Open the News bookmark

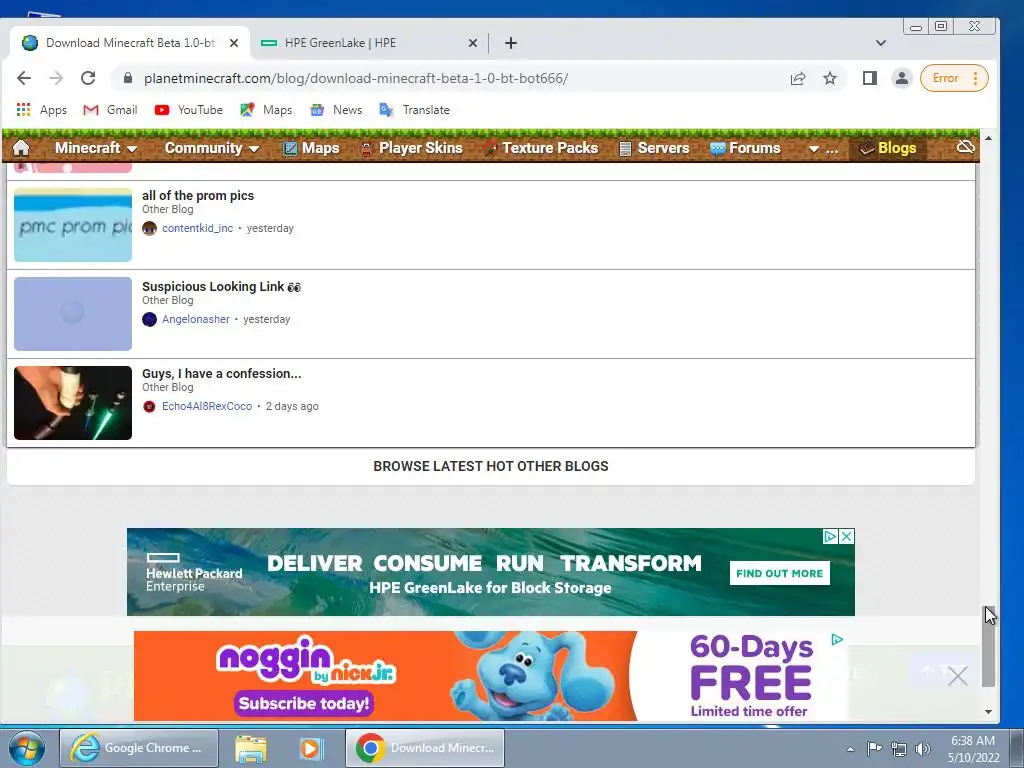[x=336, y=110]
